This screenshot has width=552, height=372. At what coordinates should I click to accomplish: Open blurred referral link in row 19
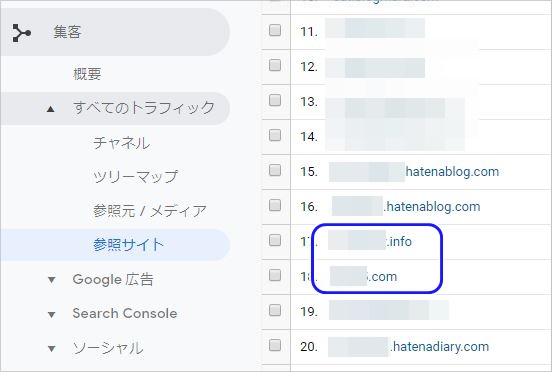click(x=389, y=310)
